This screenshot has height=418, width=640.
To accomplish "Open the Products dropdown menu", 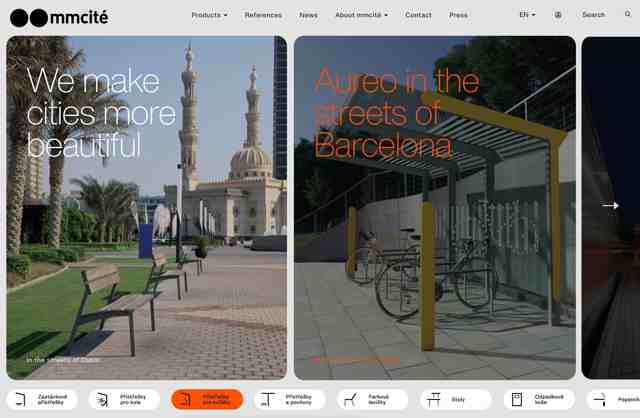I will coord(209,15).
